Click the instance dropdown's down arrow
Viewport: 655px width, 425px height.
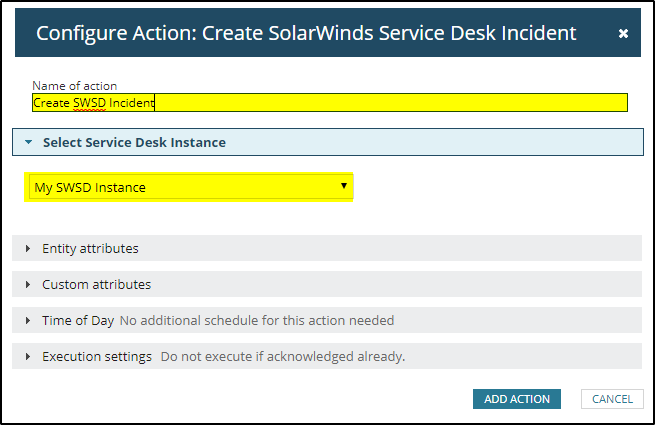(344, 186)
